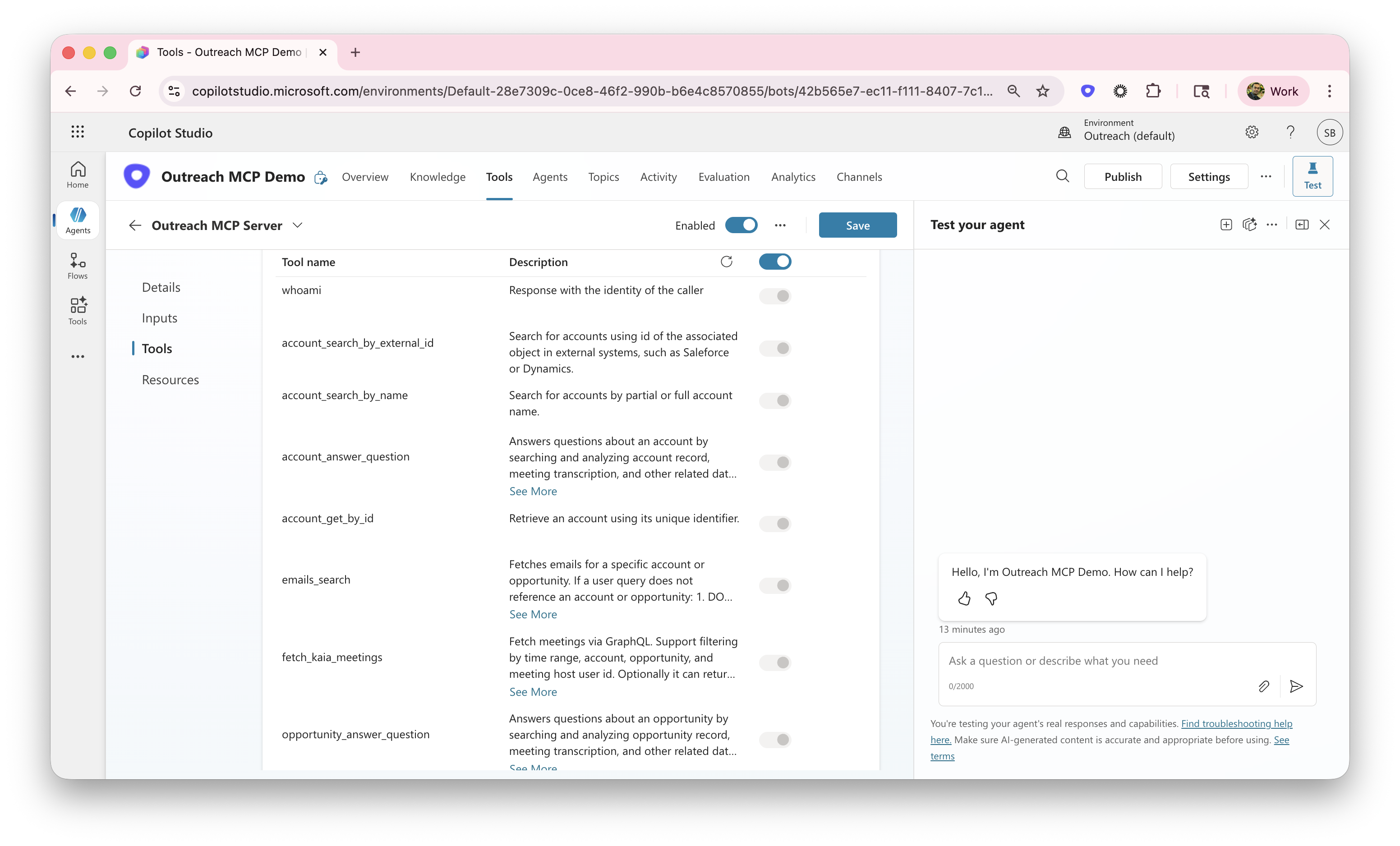Click the attach file paperclip icon

click(x=1264, y=686)
